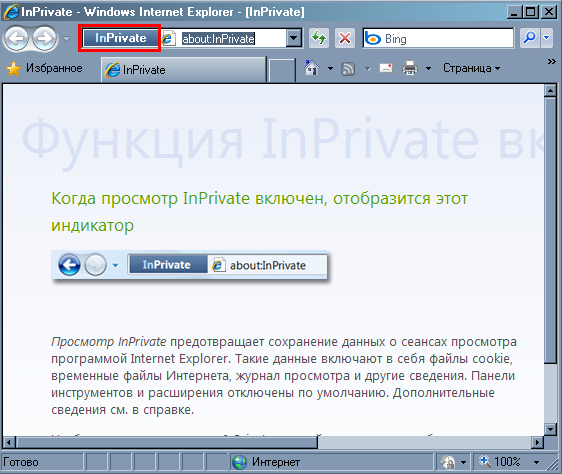
Task: Click the Просмотр InPrivate italic text
Action: 109,342
